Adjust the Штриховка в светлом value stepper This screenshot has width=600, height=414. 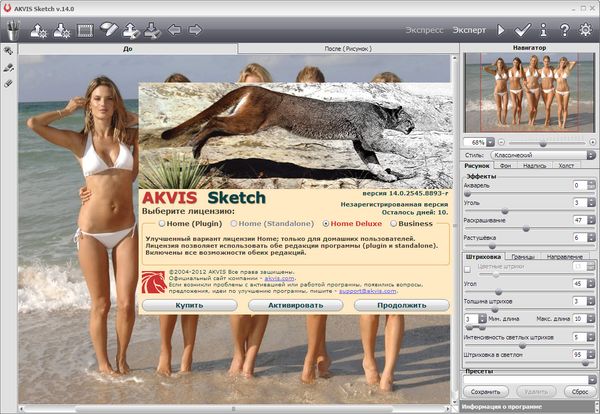pos(591,355)
